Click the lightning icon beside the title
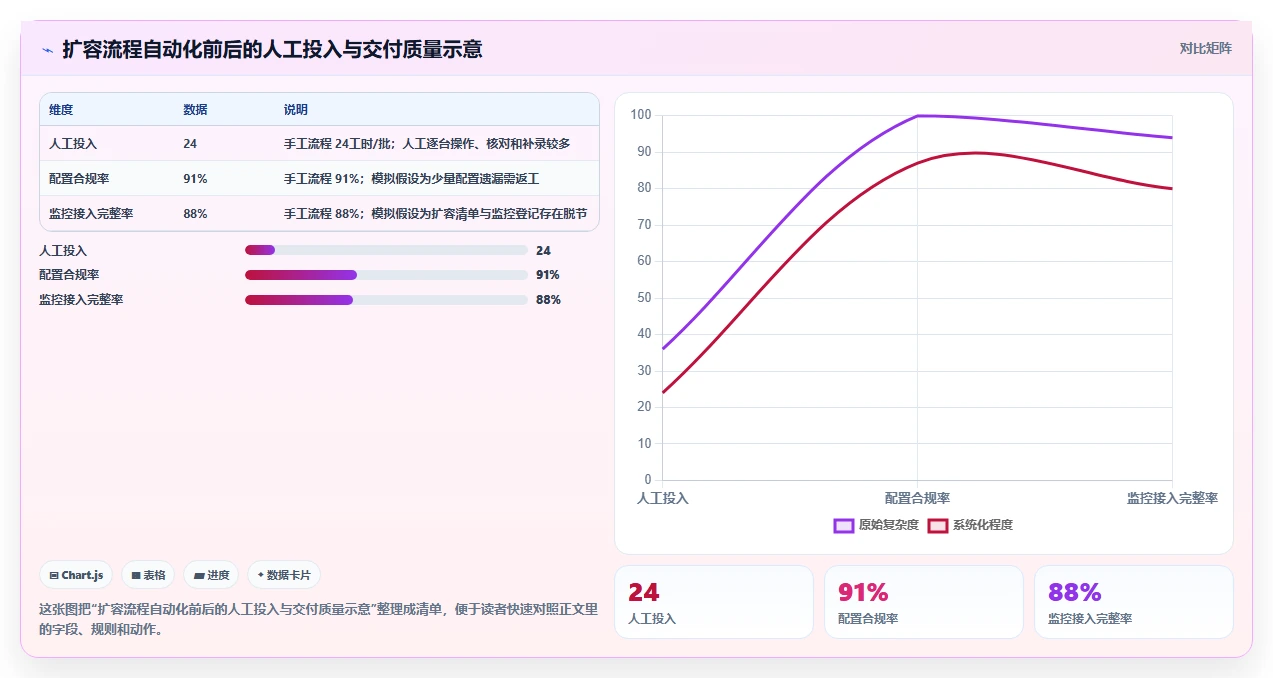The image size is (1273, 678). click(47, 49)
